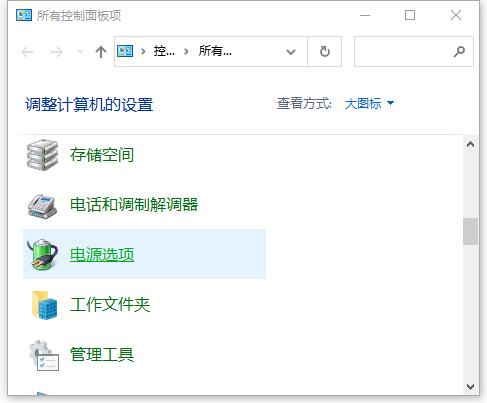The image size is (487, 403).
Task: Open the 管理工具 gear checklist icon
Action: [x=44, y=355]
